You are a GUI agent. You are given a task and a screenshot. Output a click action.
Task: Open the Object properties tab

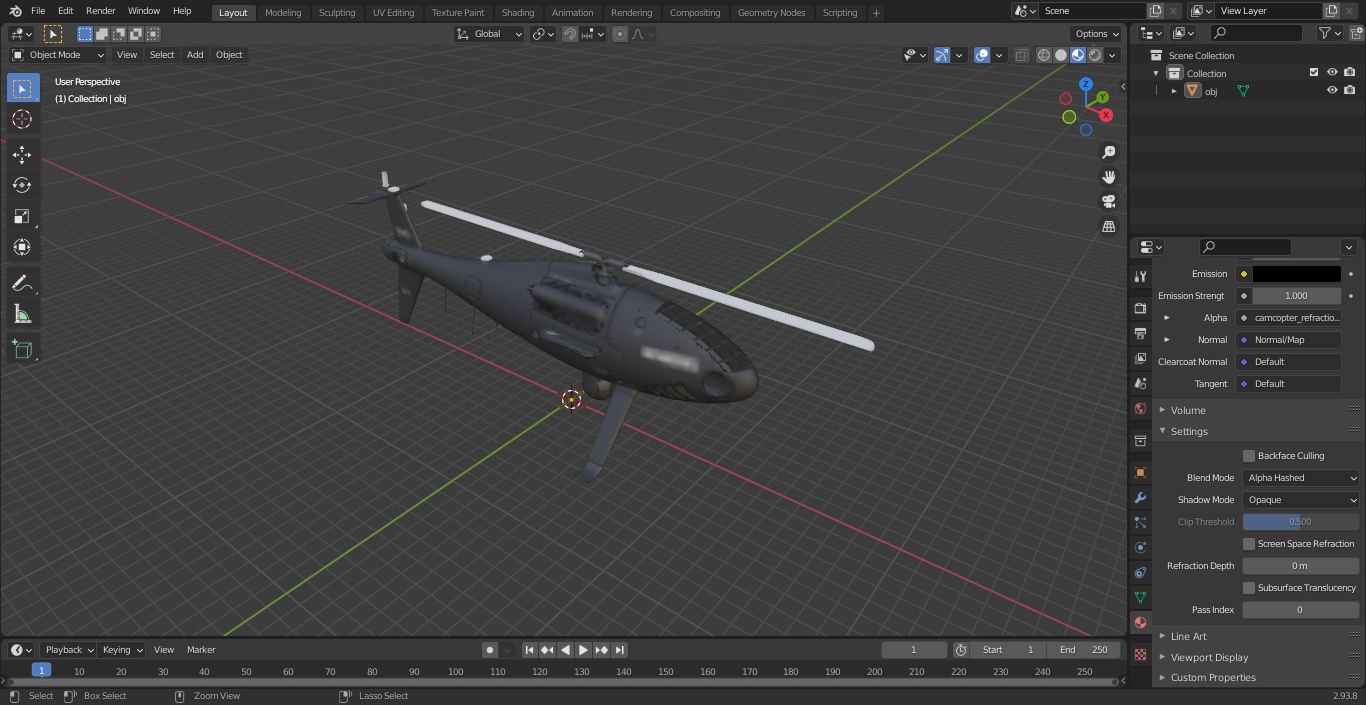(x=1140, y=472)
